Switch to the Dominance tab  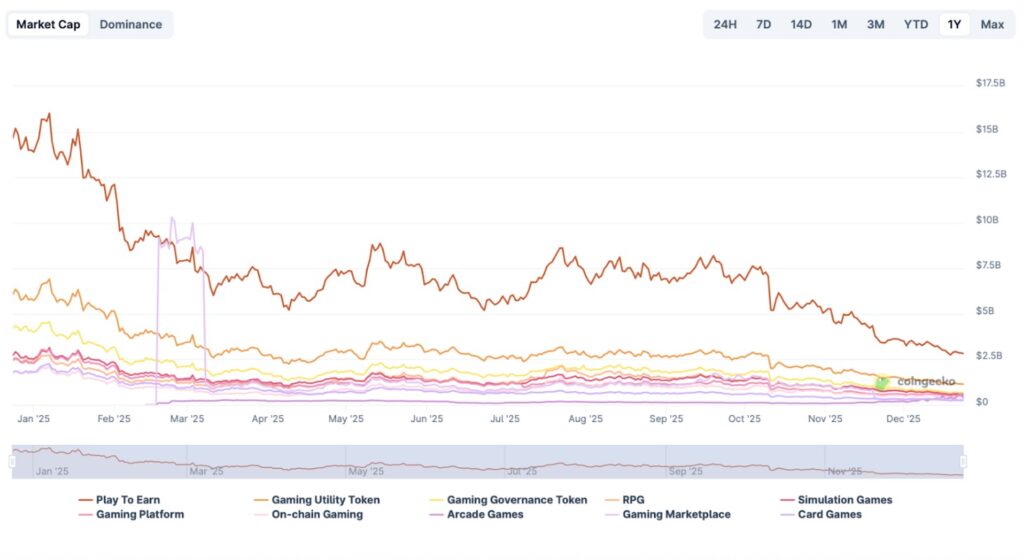point(130,24)
